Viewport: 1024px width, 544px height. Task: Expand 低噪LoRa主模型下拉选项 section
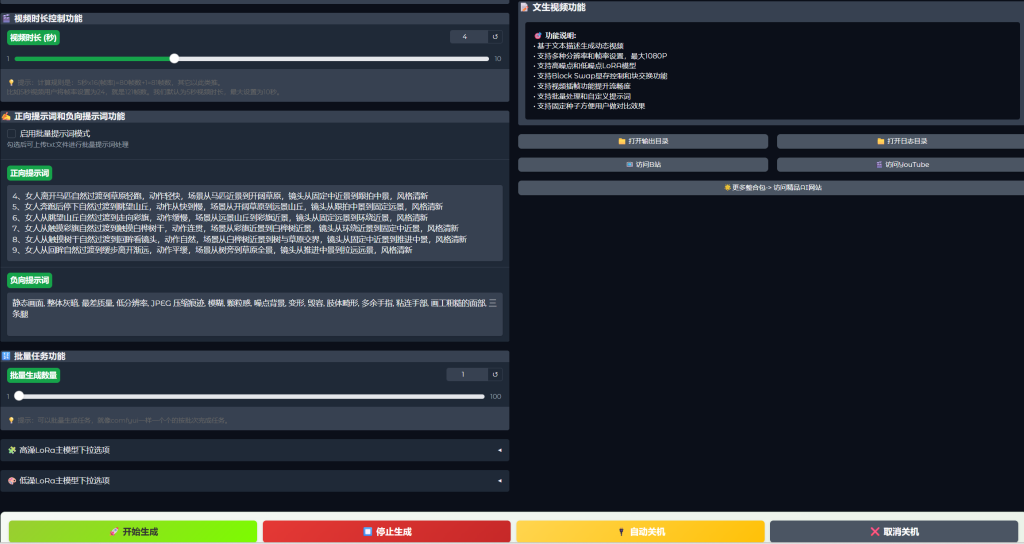255,481
